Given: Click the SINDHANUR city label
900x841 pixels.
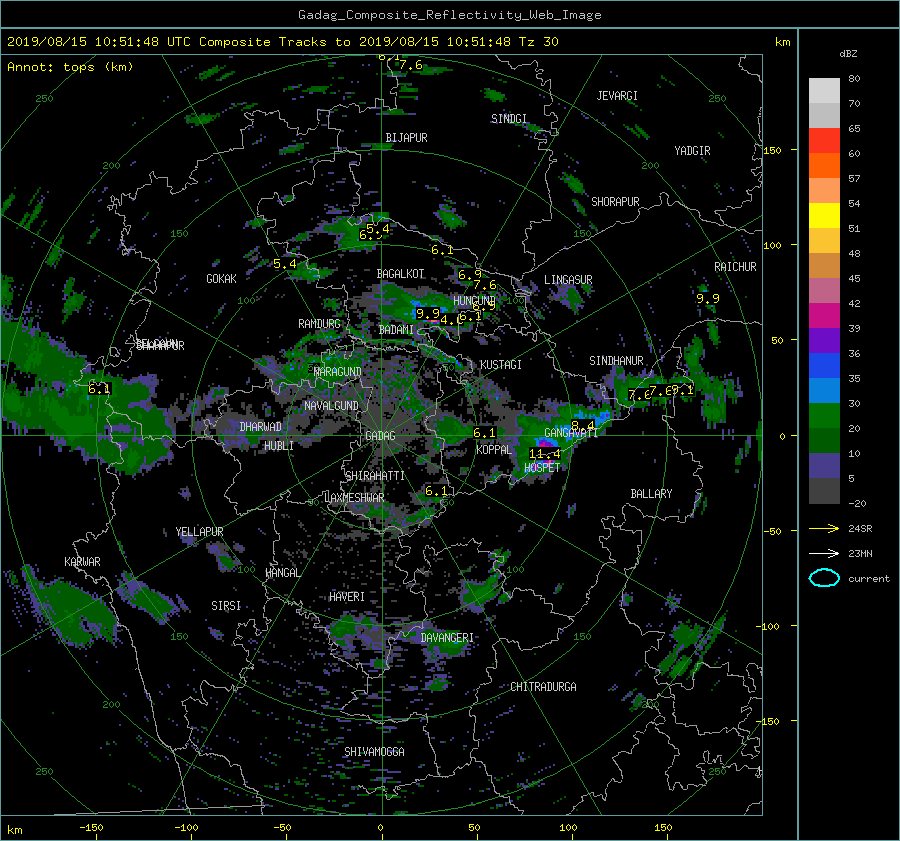Looking at the screenshot, I should (x=616, y=361).
